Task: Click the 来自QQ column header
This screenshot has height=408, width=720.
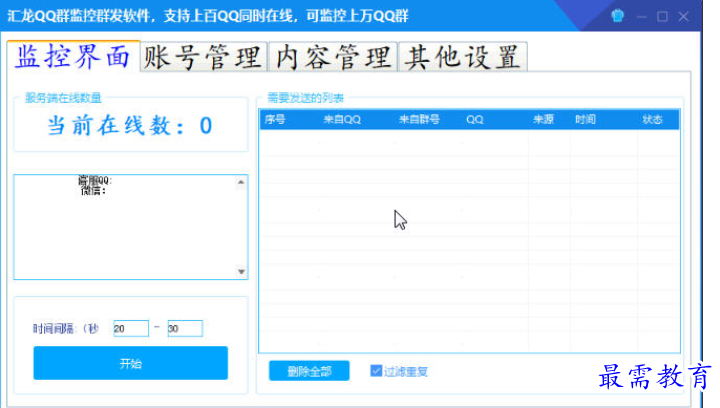Action: pyautogui.click(x=342, y=119)
